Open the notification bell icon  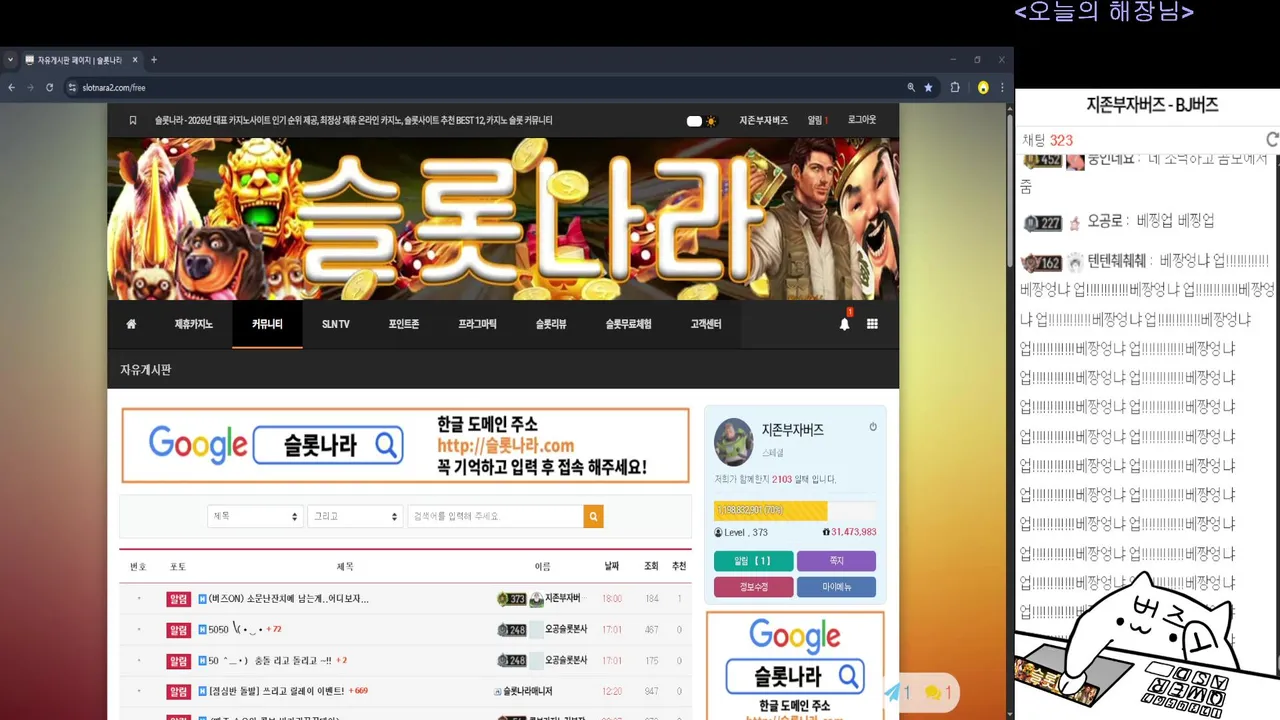[x=844, y=324]
